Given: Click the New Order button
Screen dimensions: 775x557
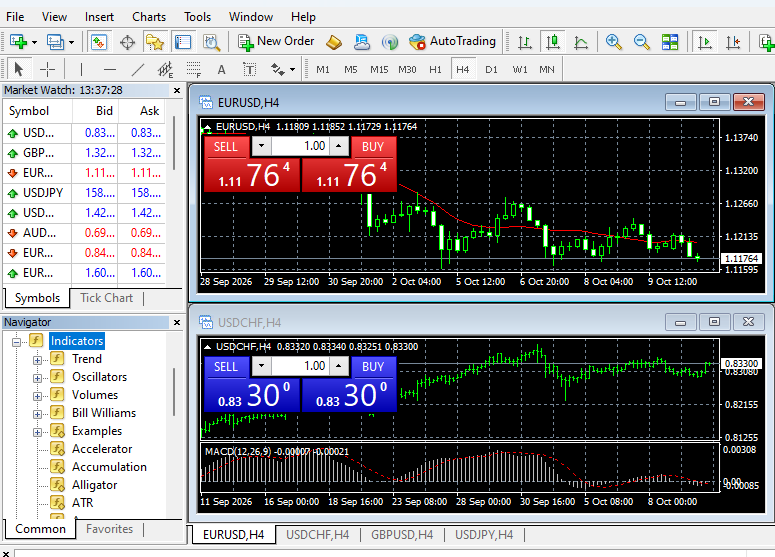Looking at the screenshot, I should click(276, 42).
